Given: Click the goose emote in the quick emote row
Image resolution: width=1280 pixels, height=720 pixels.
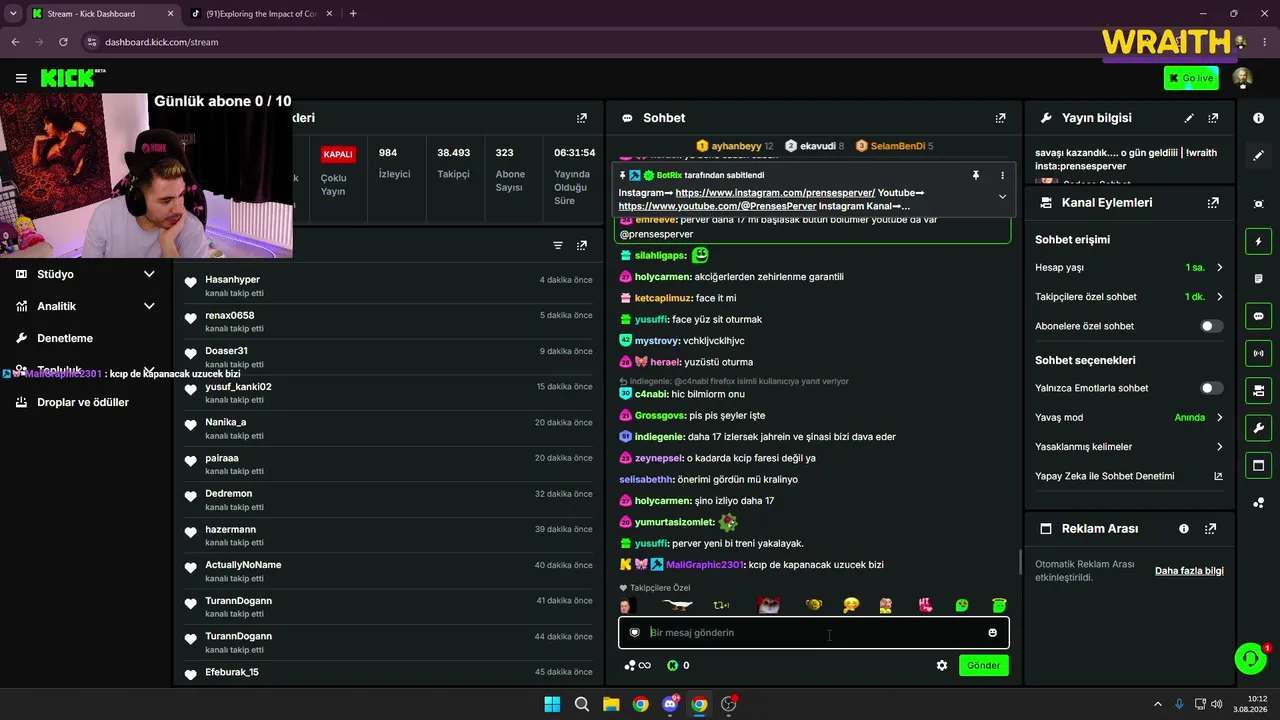Looking at the screenshot, I should [x=677, y=605].
